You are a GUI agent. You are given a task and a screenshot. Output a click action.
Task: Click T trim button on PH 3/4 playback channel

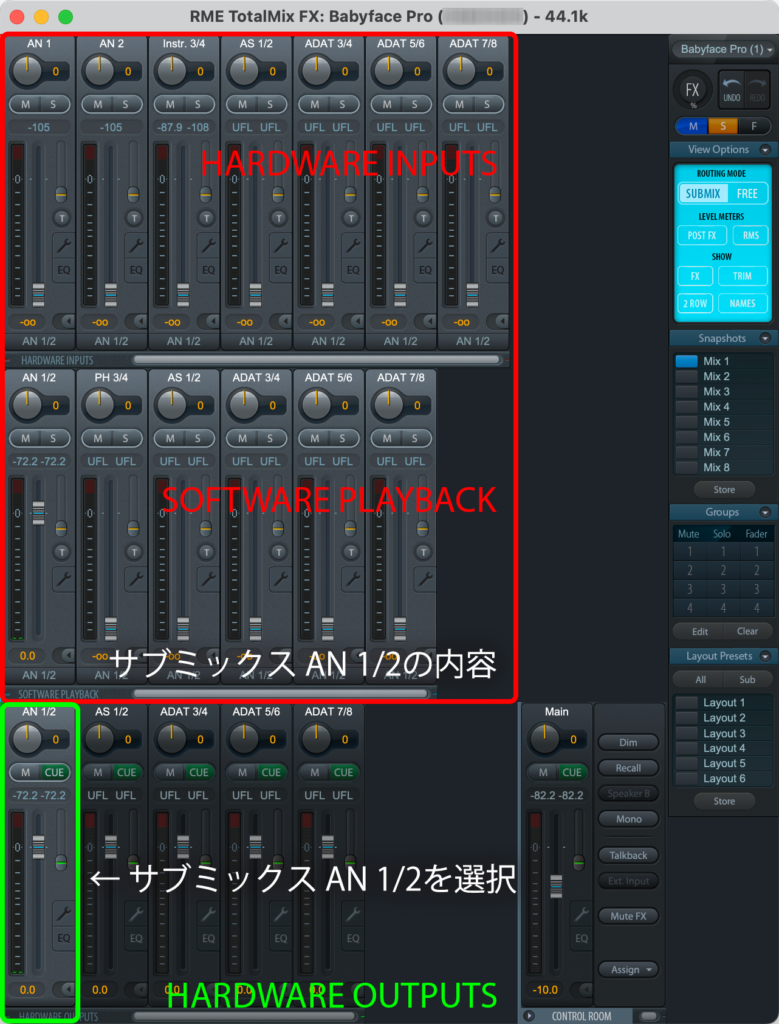pyautogui.click(x=134, y=552)
